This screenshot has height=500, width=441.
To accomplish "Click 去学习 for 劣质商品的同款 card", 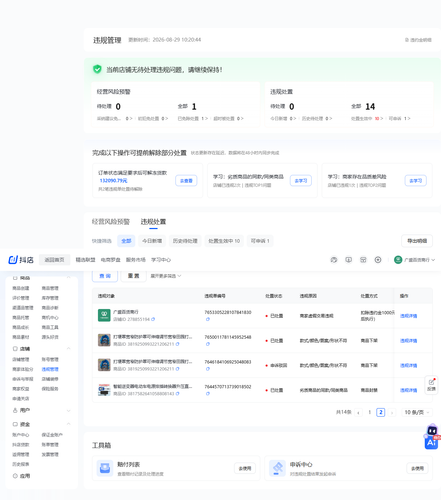I will (x=301, y=181).
